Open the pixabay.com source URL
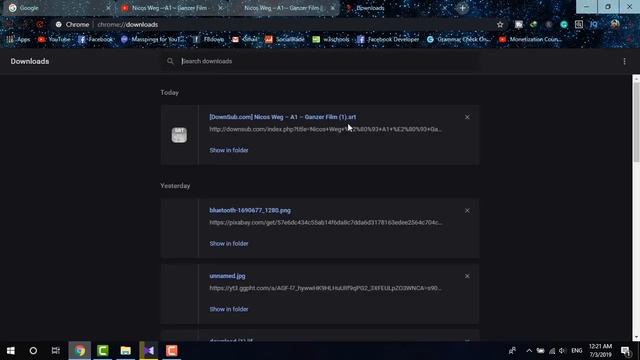This screenshot has width=640, height=360. pyautogui.click(x=325, y=223)
